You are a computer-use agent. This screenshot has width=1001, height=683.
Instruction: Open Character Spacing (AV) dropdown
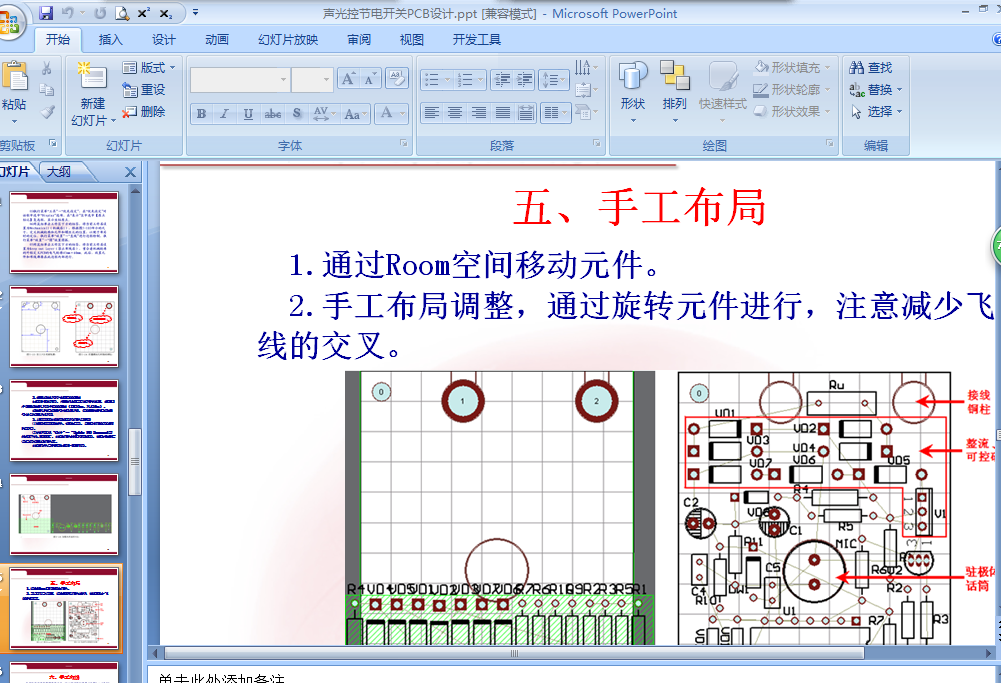324,114
